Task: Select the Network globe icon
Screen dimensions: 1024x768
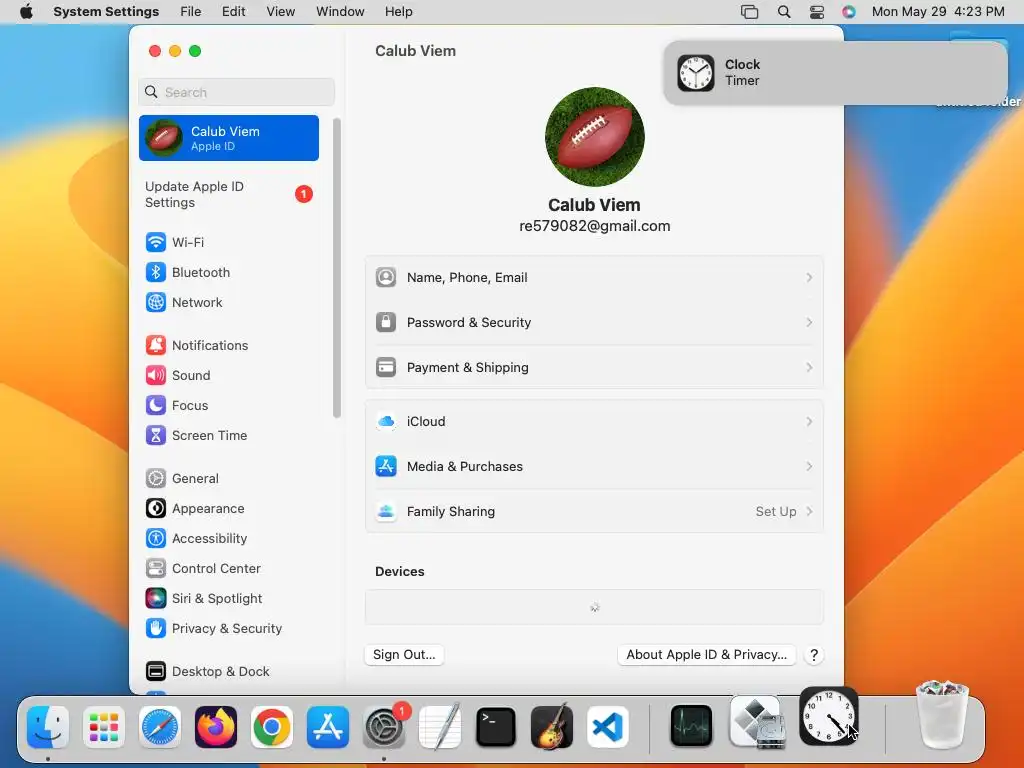Action: 155,302
